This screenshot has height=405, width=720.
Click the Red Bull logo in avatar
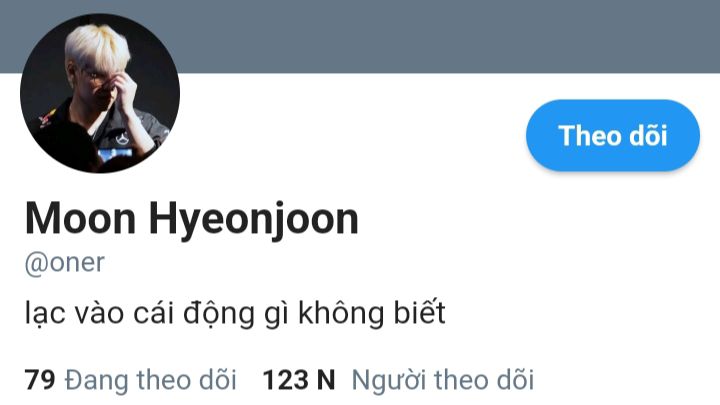(x=47, y=118)
